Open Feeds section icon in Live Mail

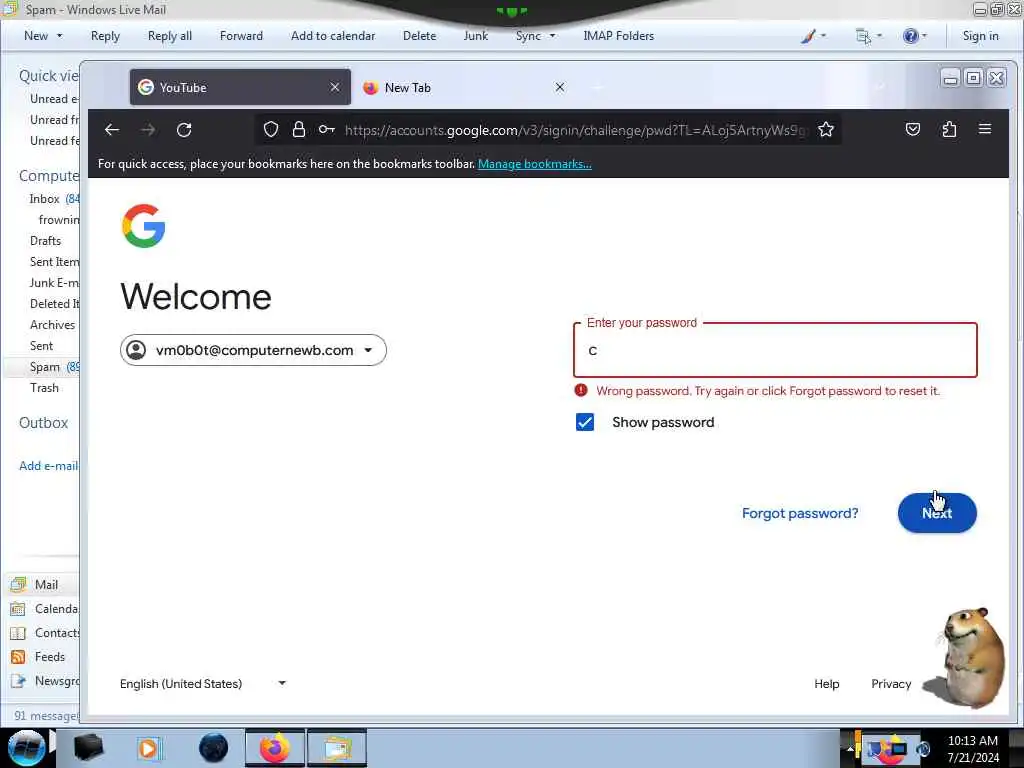tap(18, 657)
